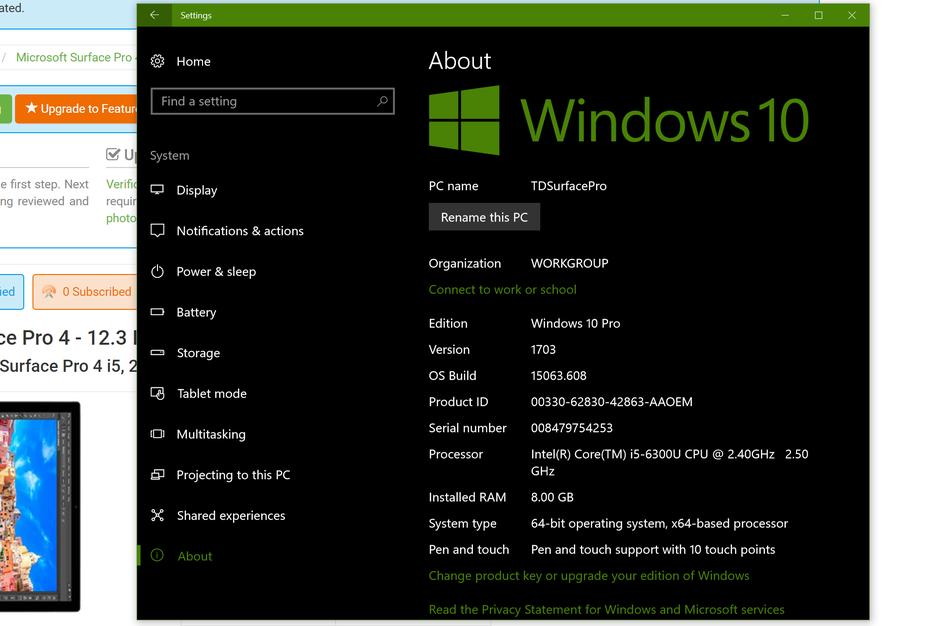This screenshot has width=940, height=626.
Task: Open the Home settings page
Action: pyautogui.click(x=193, y=61)
